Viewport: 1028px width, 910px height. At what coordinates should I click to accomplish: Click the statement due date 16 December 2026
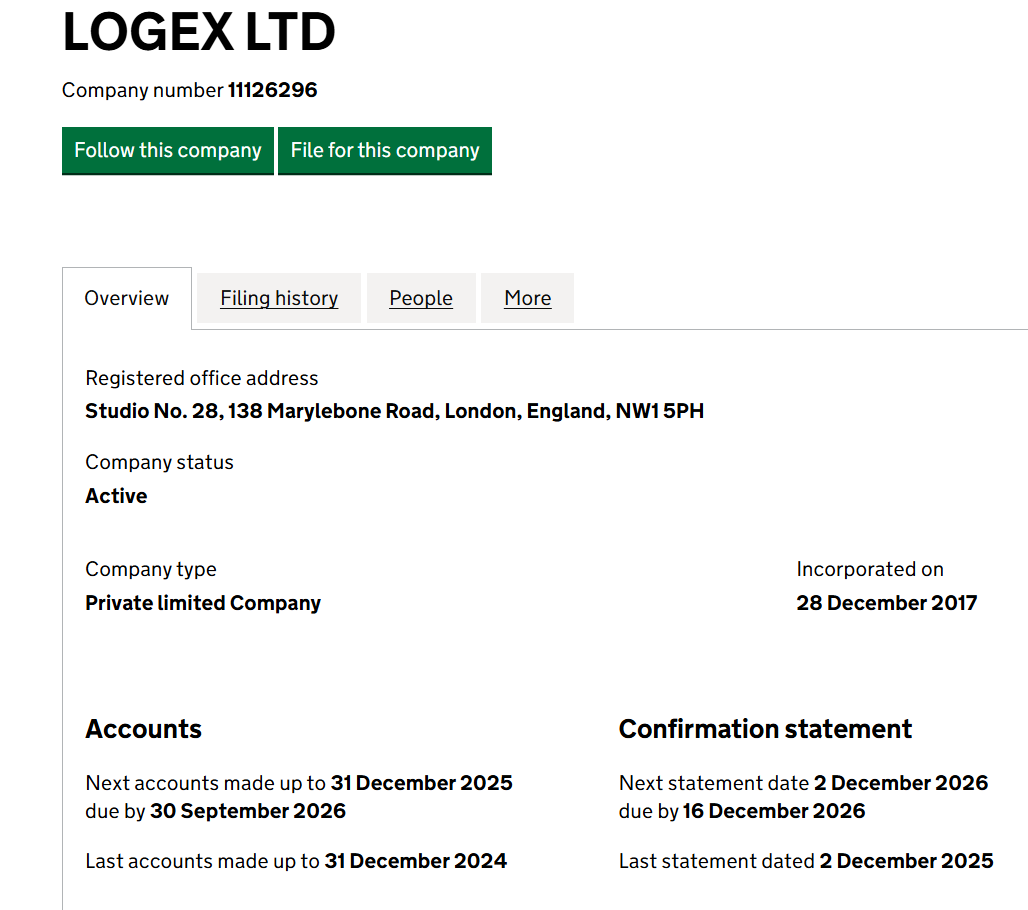point(774,811)
